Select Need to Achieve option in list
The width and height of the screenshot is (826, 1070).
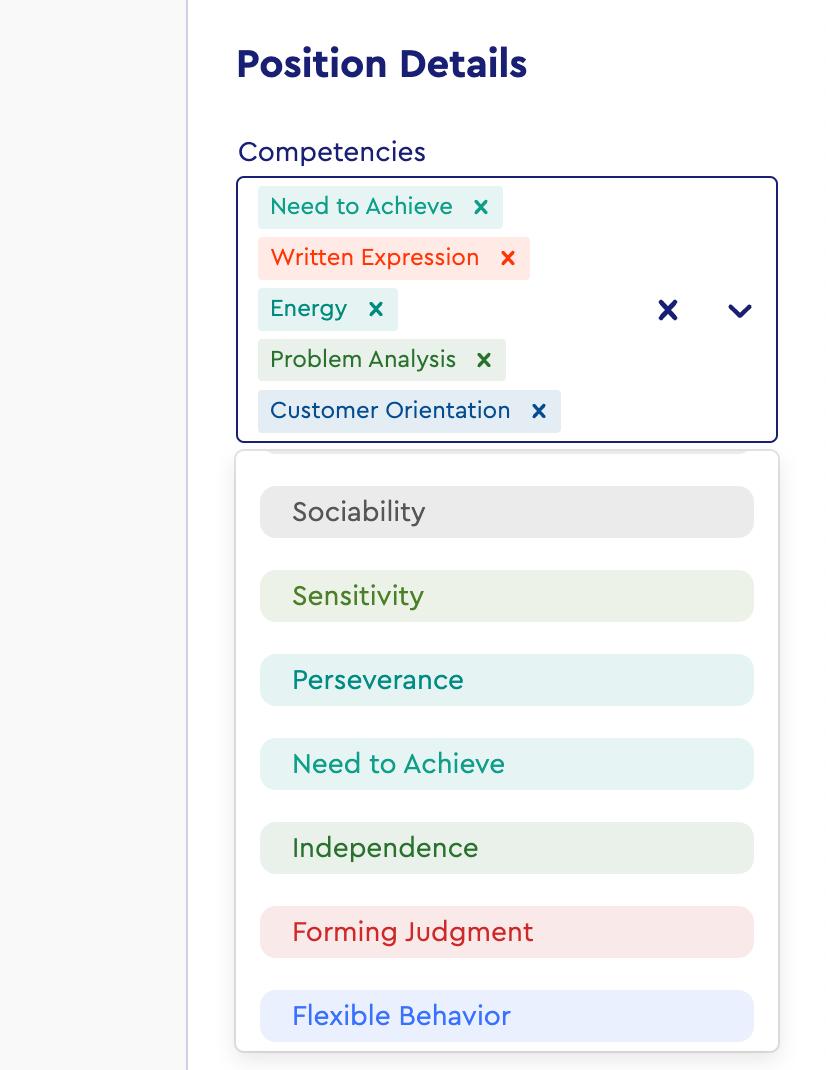point(506,764)
